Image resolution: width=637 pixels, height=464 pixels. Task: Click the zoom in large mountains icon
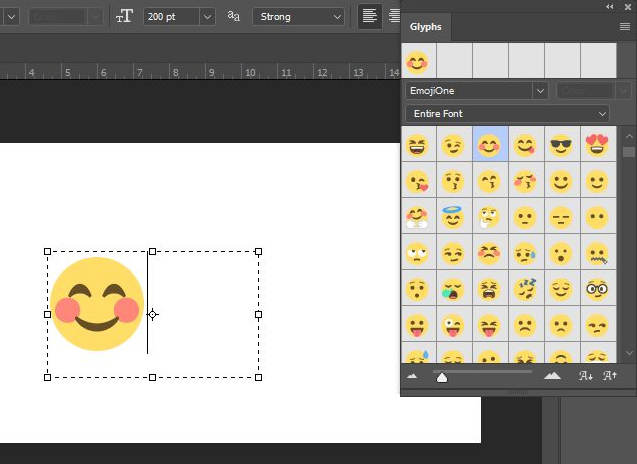tap(552, 376)
